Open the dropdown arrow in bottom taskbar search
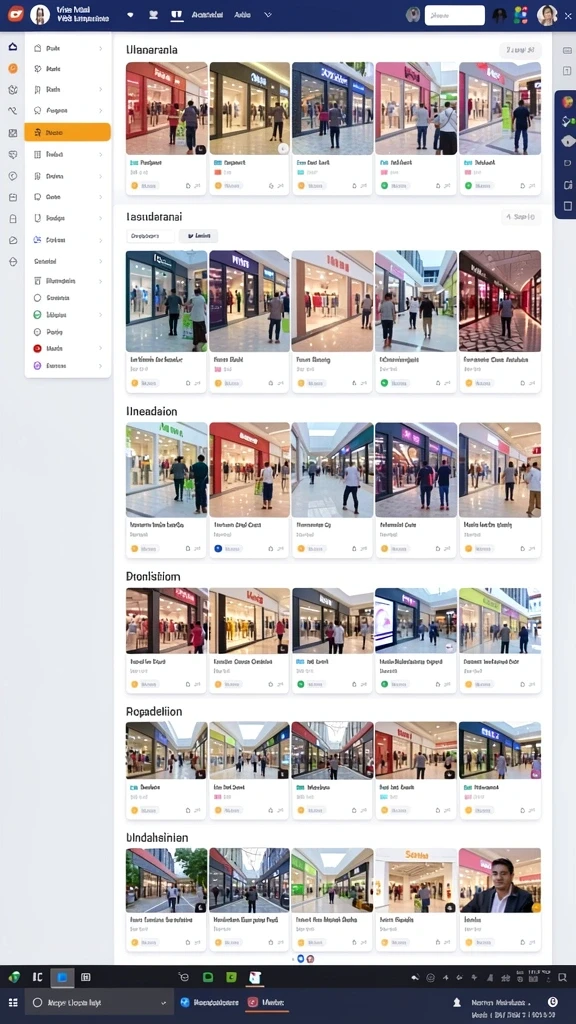Viewport: 576px width, 1024px height. (x=163, y=1002)
